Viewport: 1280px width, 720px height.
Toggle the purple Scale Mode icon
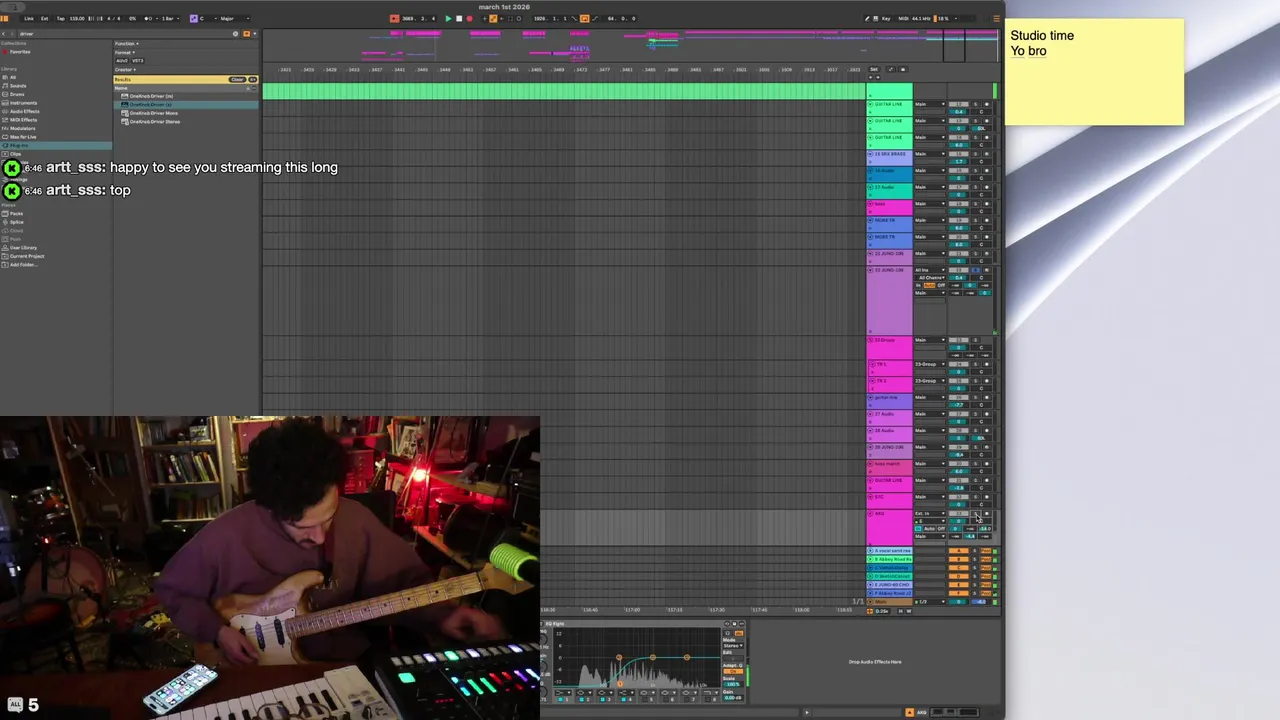click(x=194, y=18)
